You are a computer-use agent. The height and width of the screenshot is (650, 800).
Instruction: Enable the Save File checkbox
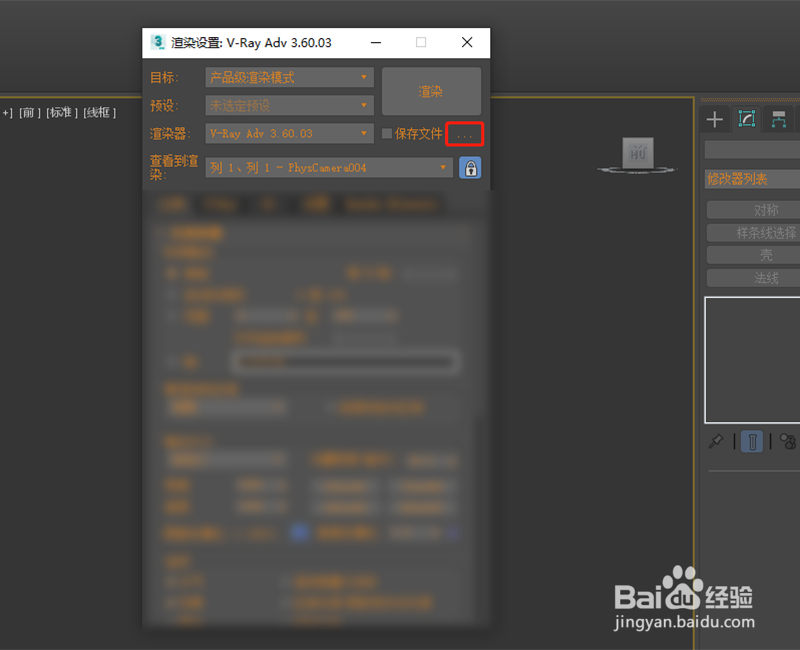pyautogui.click(x=387, y=134)
